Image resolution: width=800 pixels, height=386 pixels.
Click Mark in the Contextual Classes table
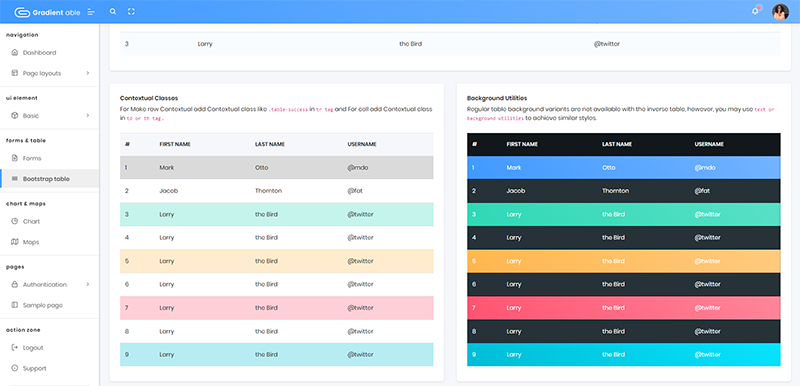(x=166, y=167)
